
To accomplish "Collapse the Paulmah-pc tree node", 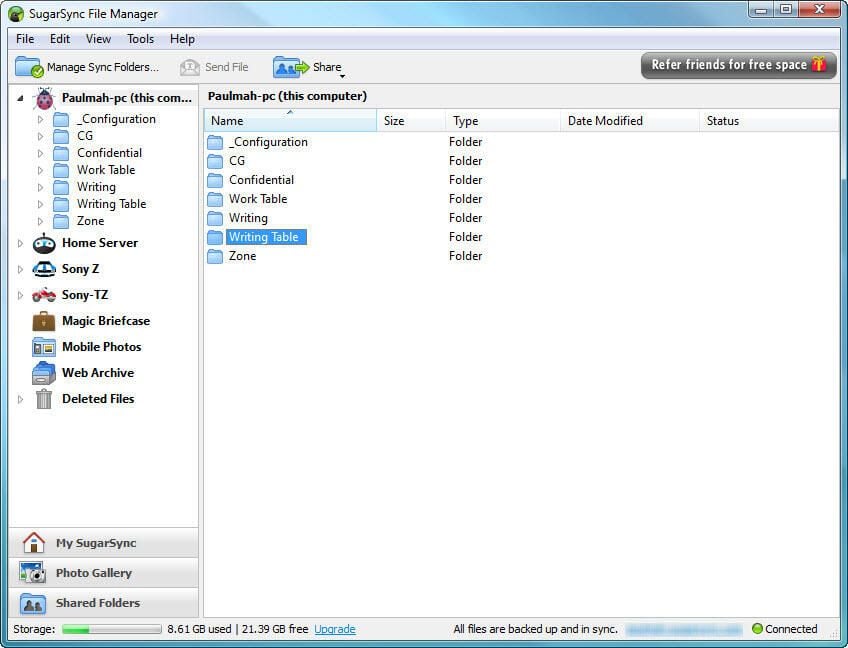I will pyautogui.click(x=20, y=98).
